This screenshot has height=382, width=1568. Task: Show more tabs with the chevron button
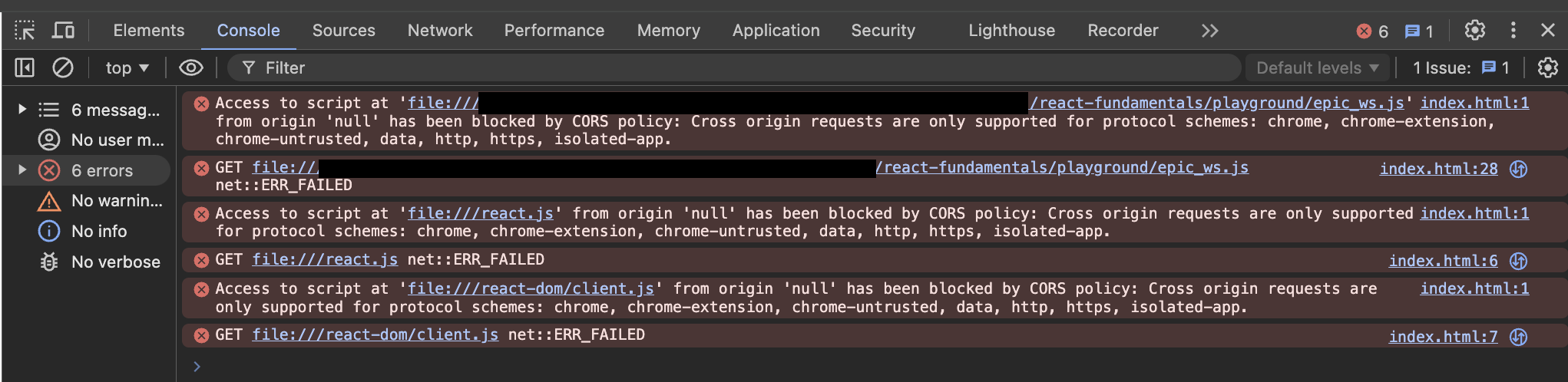tap(1209, 31)
